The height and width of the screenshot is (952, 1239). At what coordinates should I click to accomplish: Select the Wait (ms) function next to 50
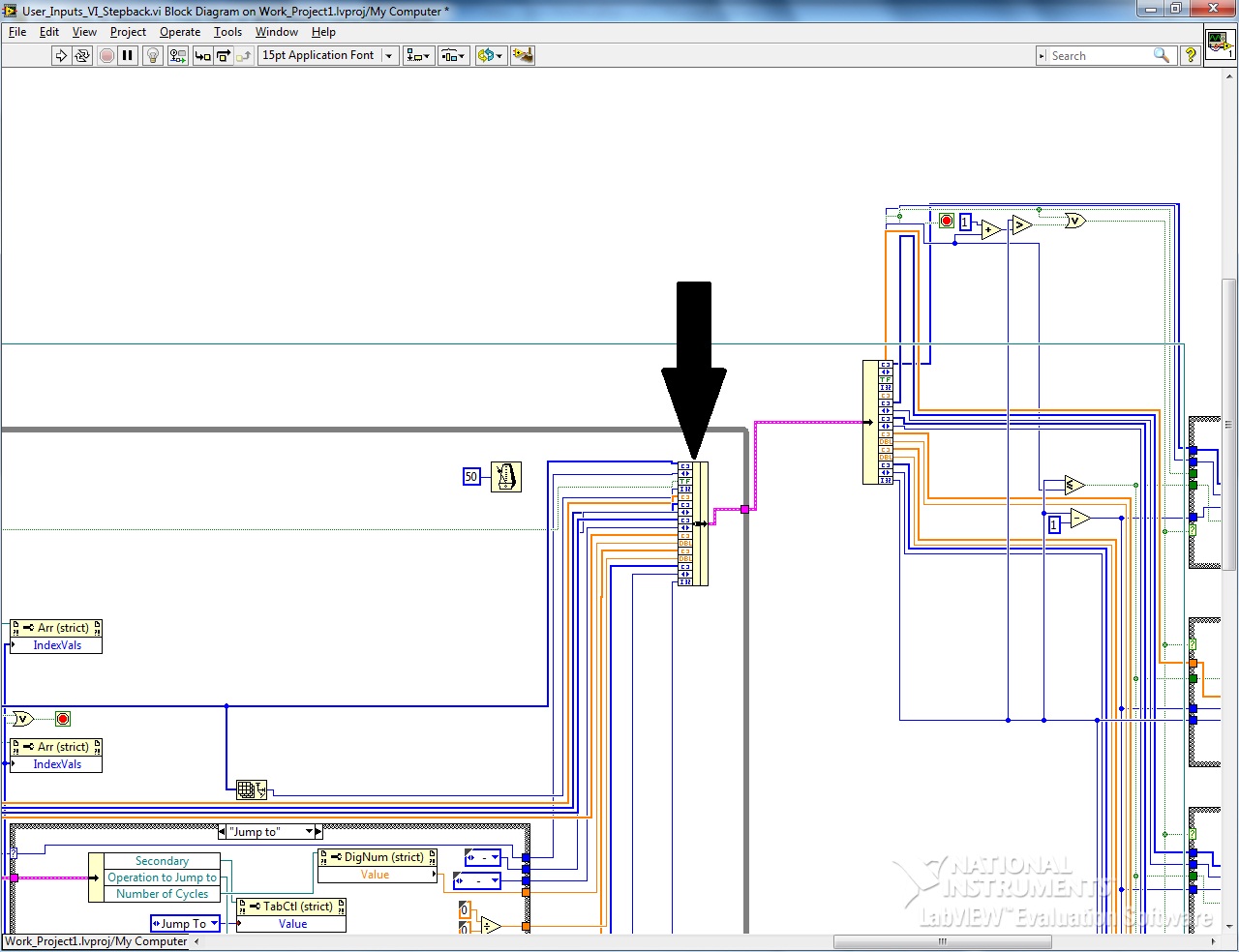pos(506,476)
